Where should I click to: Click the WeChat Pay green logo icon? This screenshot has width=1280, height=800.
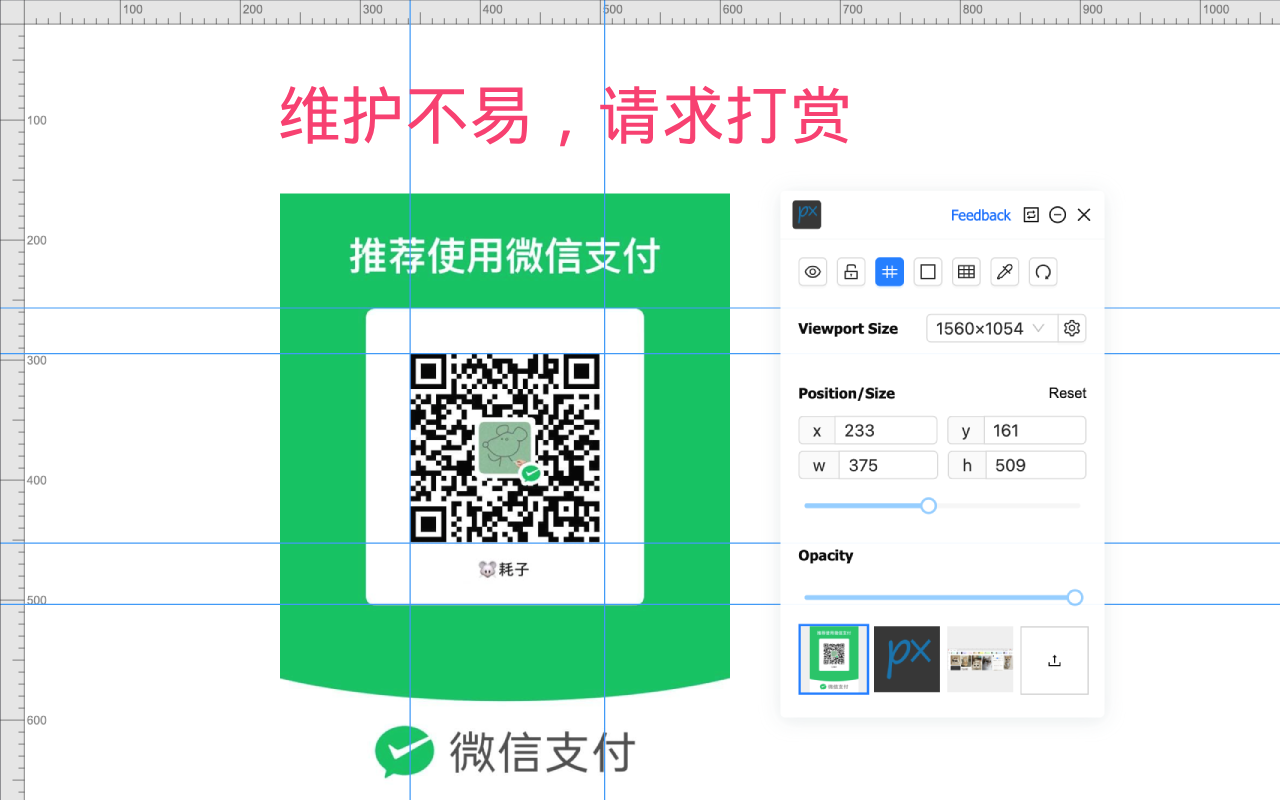pyautogui.click(x=404, y=752)
